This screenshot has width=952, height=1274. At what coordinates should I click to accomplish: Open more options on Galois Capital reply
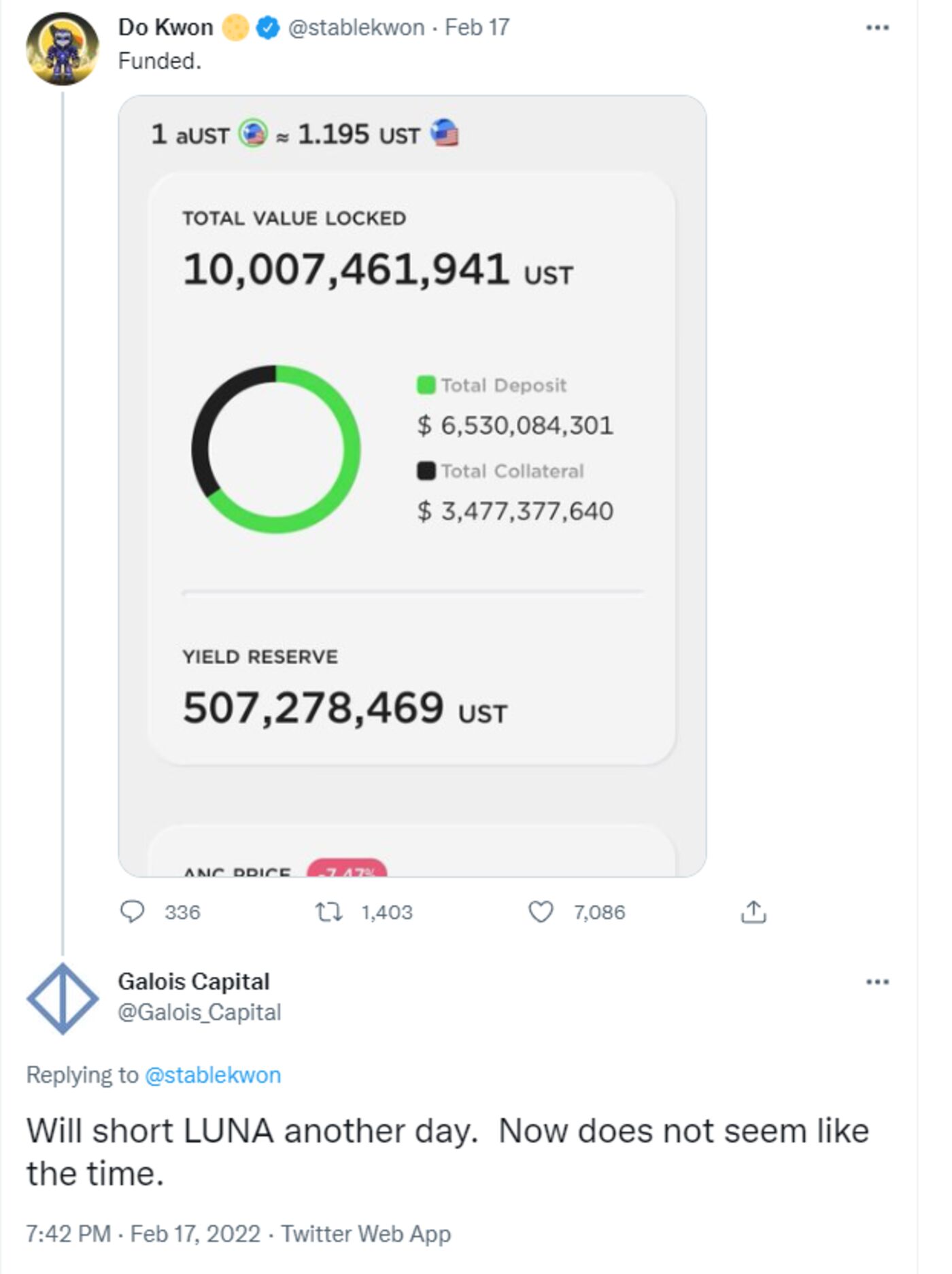click(877, 982)
